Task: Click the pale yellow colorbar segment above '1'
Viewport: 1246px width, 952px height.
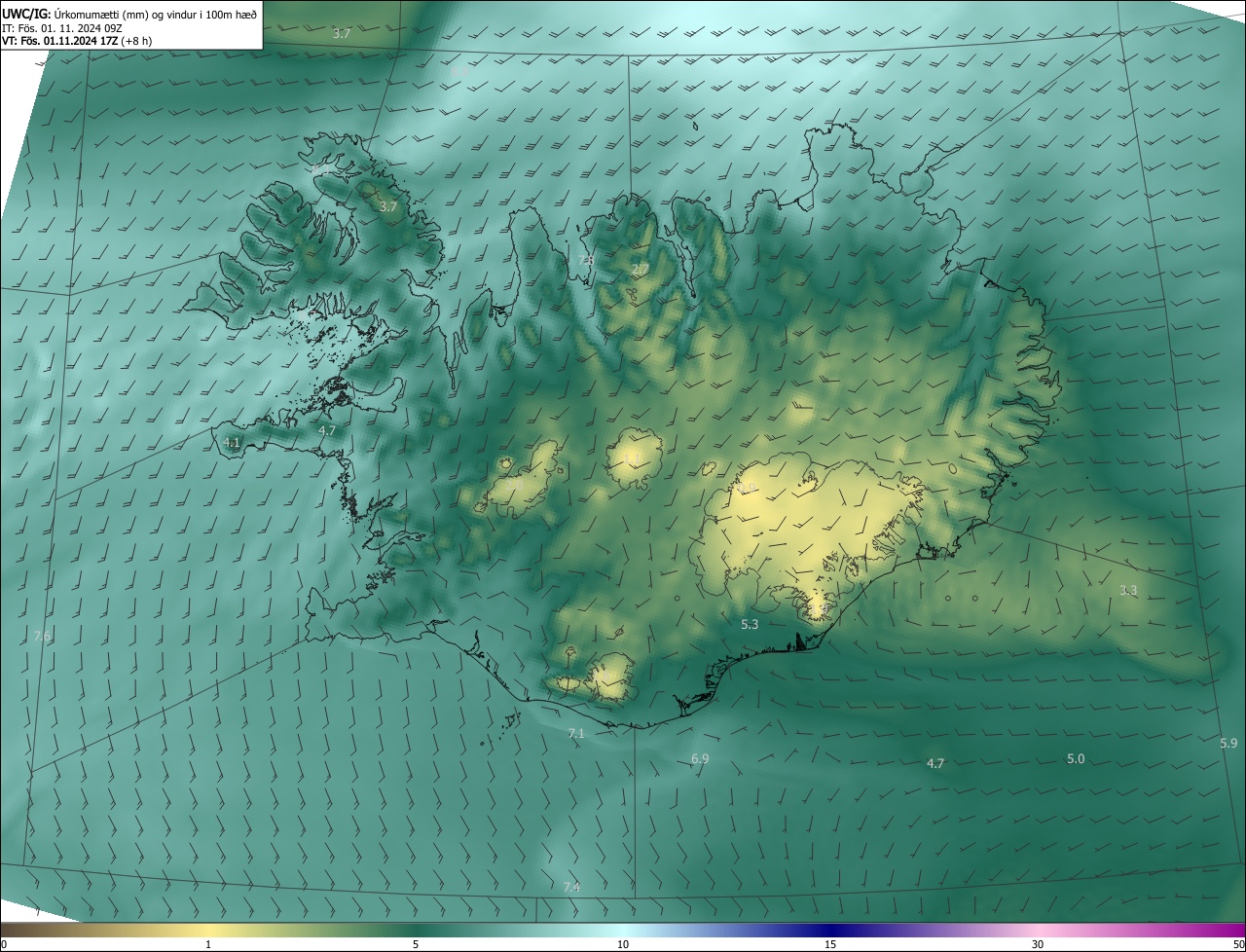Action: [208, 930]
